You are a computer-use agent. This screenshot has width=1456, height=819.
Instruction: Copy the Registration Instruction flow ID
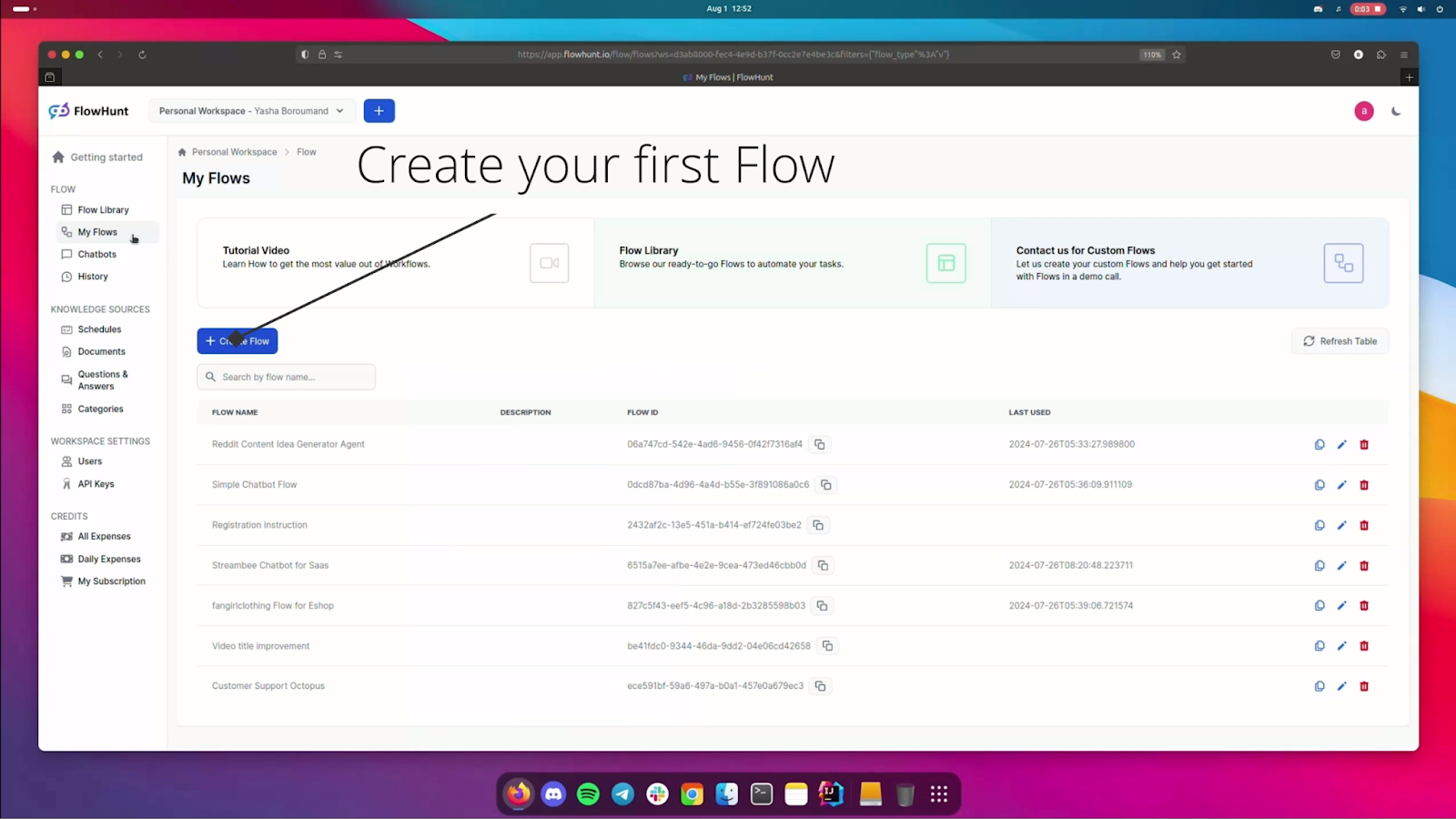pyautogui.click(x=817, y=525)
